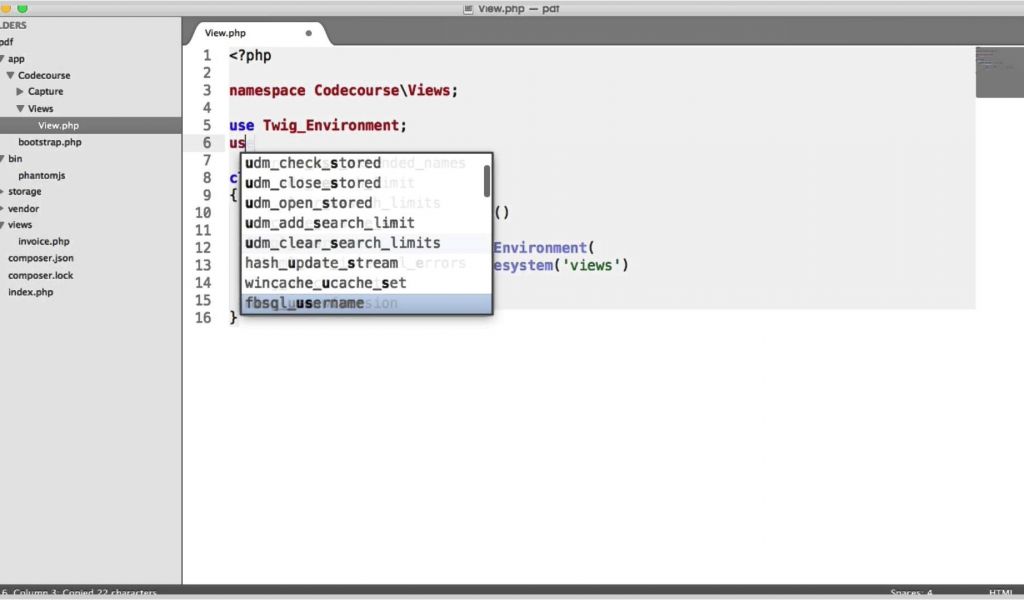Screen dimensions: 1024x600
Task: Collapse the lowercase views folder arrow
Action: coord(2,225)
